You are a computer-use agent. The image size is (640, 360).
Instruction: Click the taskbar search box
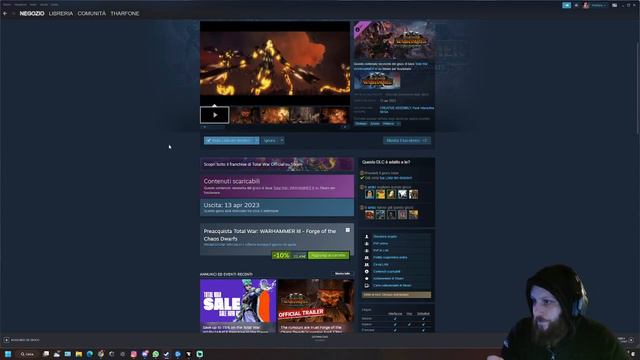[x=27, y=354]
